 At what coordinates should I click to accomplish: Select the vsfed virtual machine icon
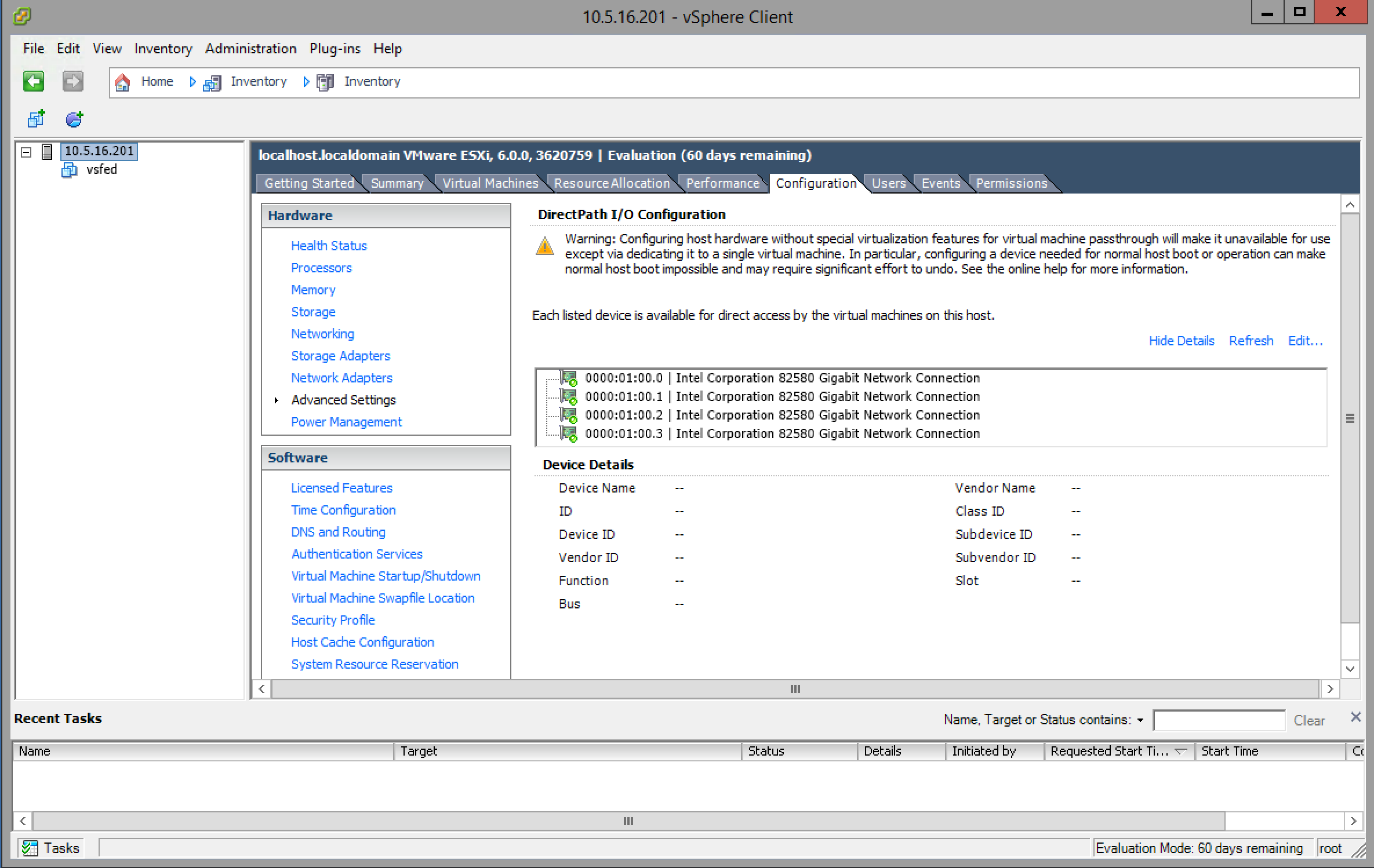point(70,170)
